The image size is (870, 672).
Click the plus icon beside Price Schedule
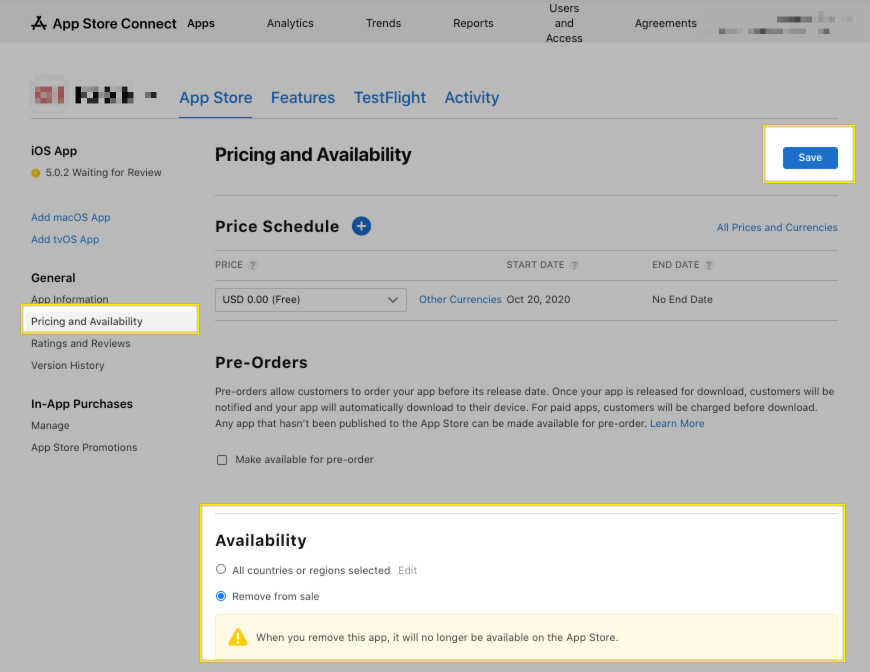point(361,226)
